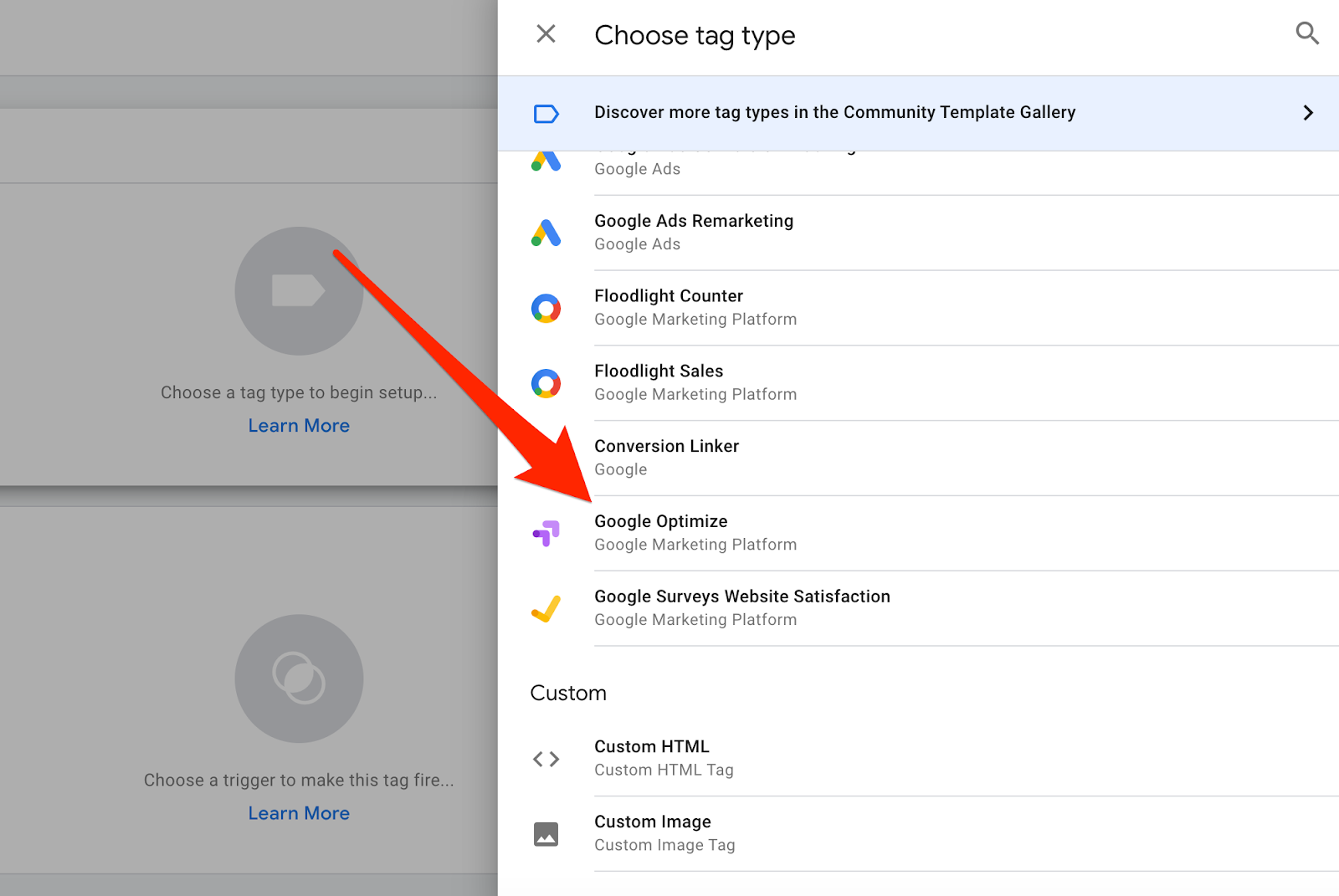Click 'Choose a tag type to begin setup' text

click(x=299, y=392)
